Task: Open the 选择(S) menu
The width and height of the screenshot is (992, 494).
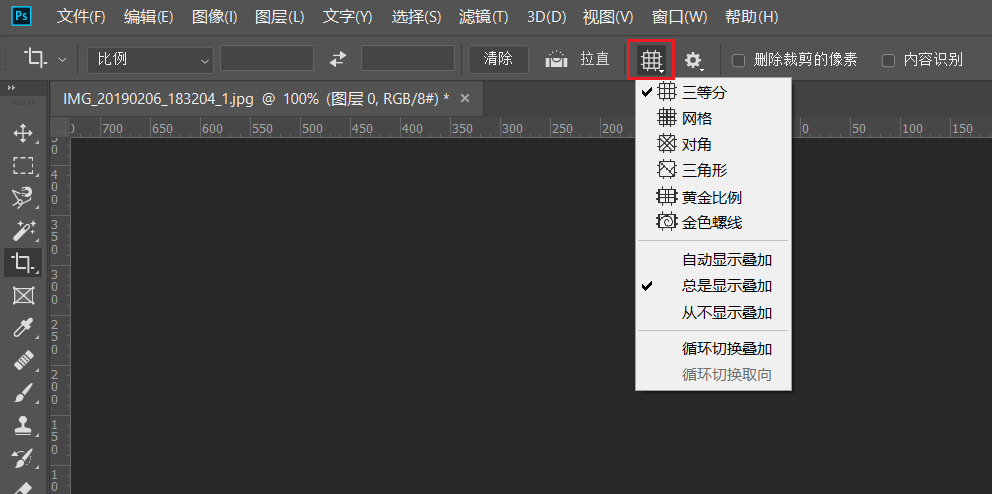Action: click(x=416, y=17)
